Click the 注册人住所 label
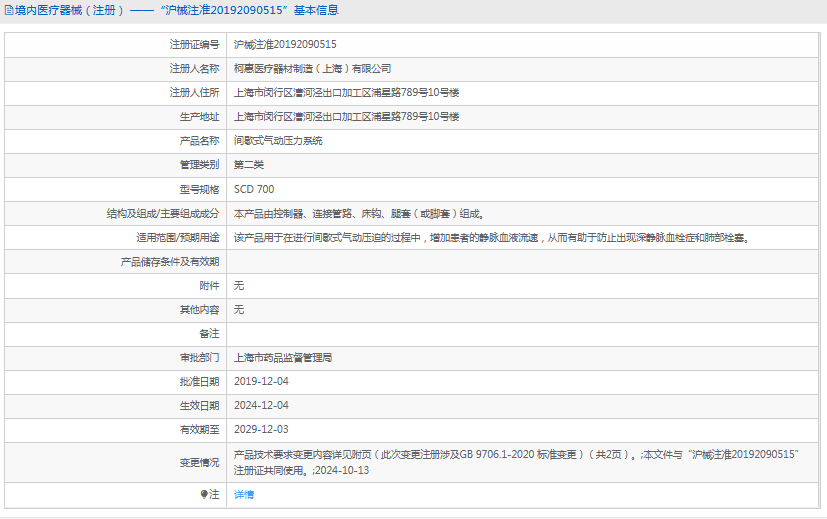 point(194,92)
